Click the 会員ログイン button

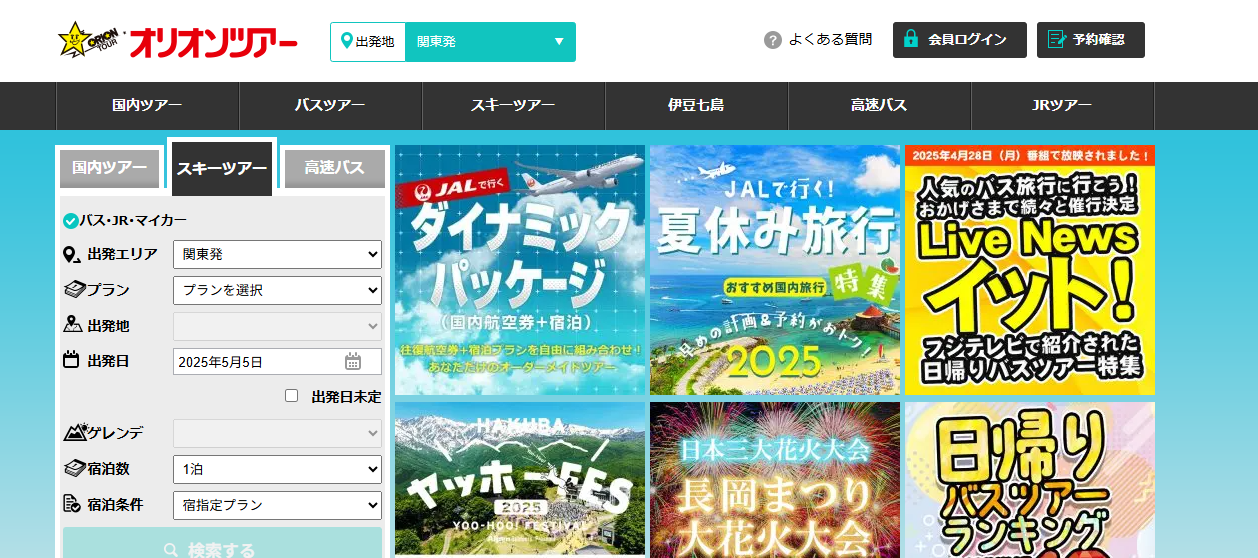pyautogui.click(x=959, y=40)
